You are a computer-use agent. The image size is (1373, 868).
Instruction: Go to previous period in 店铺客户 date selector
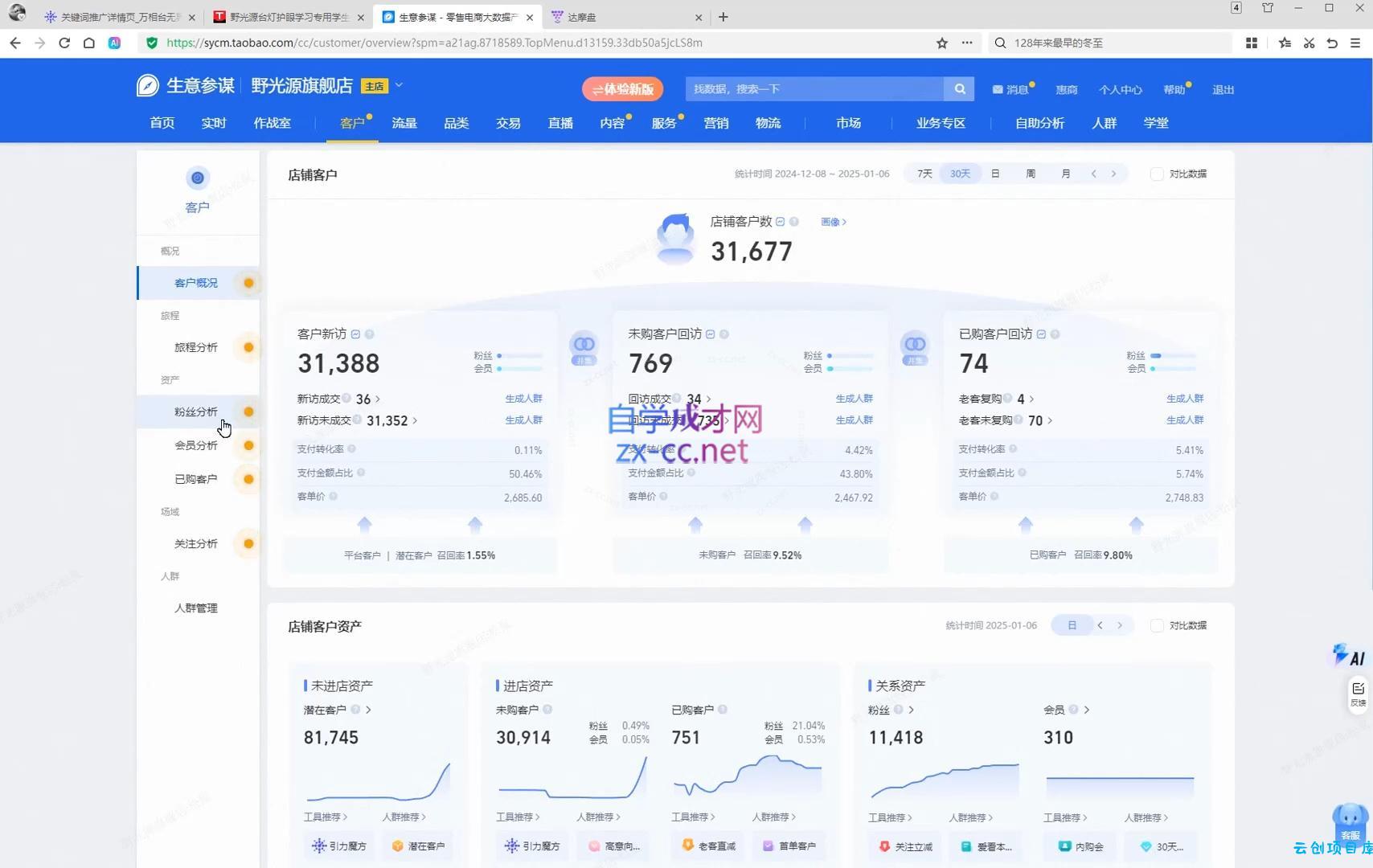[x=1093, y=174]
